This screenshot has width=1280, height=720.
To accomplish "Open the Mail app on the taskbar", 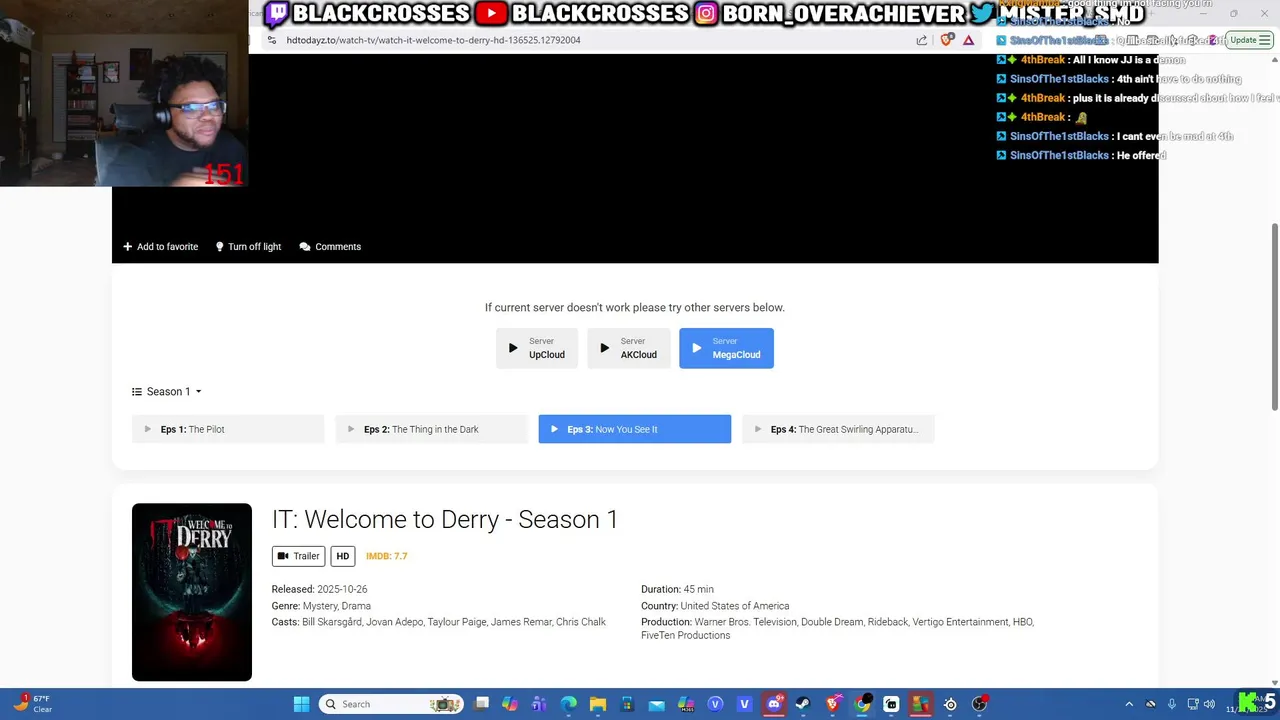I will click(656, 704).
